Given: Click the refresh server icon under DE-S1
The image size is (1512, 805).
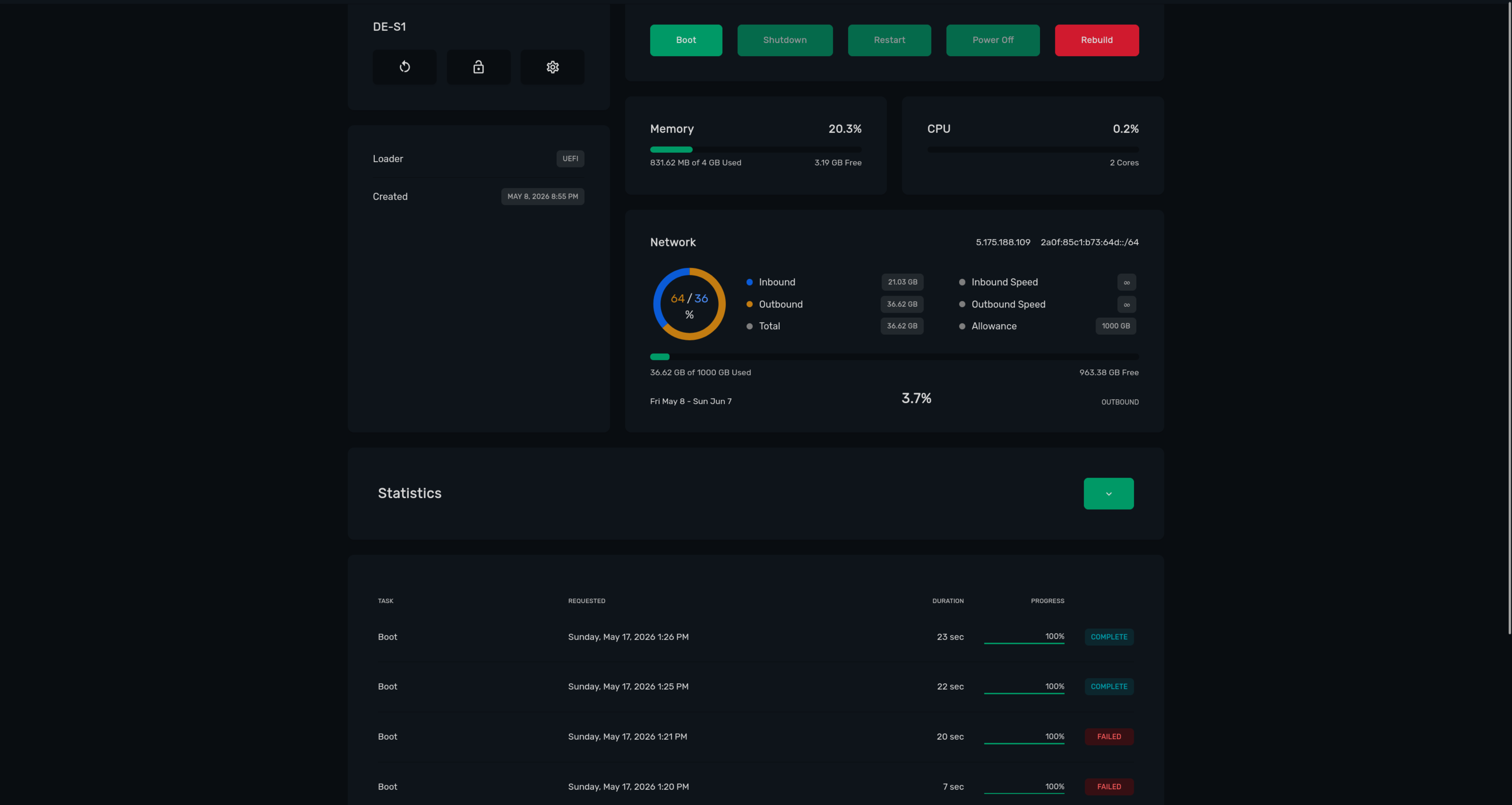Looking at the screenshot, I should [404, 67].
